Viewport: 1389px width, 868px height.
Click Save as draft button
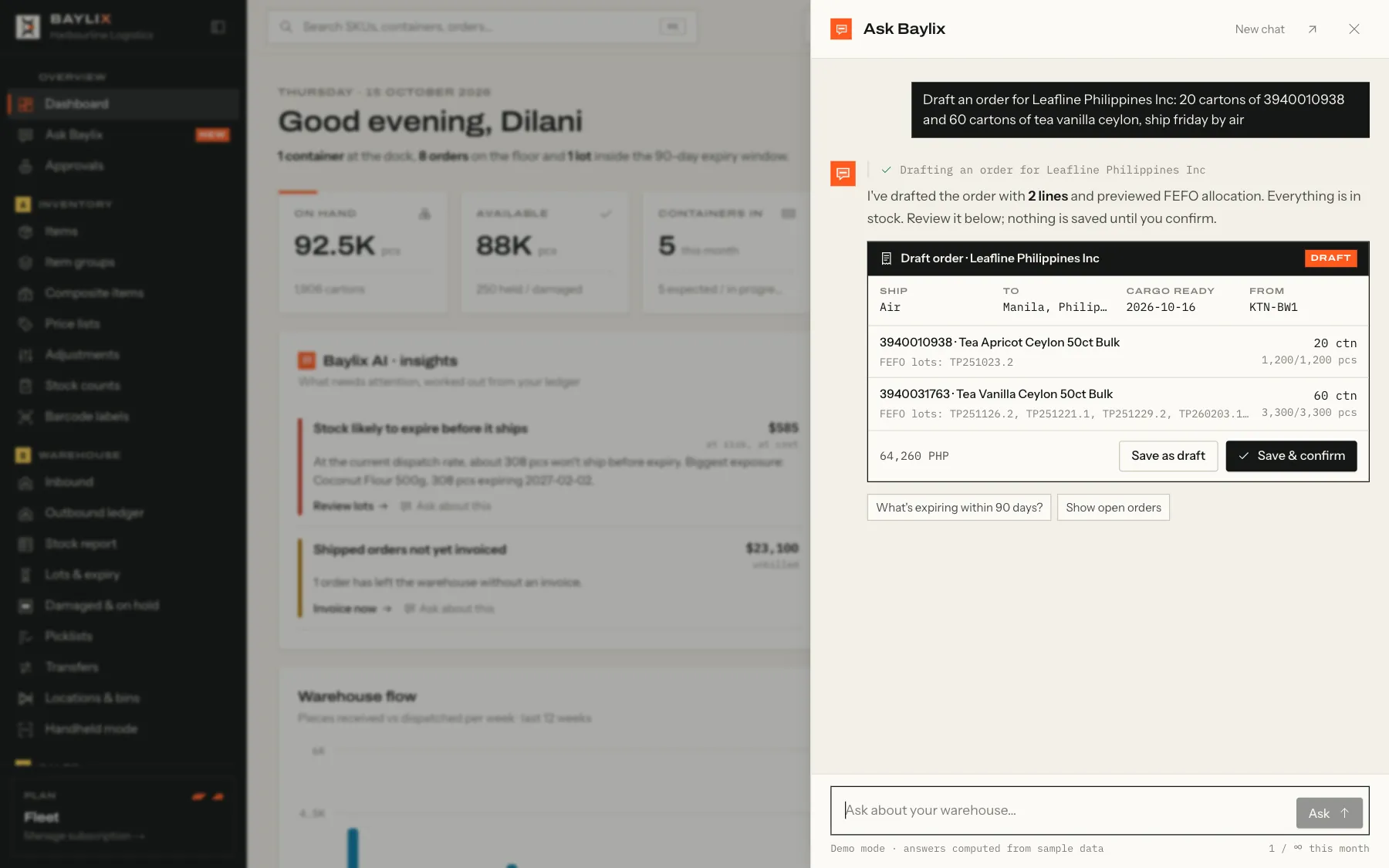click(1168, 456)
